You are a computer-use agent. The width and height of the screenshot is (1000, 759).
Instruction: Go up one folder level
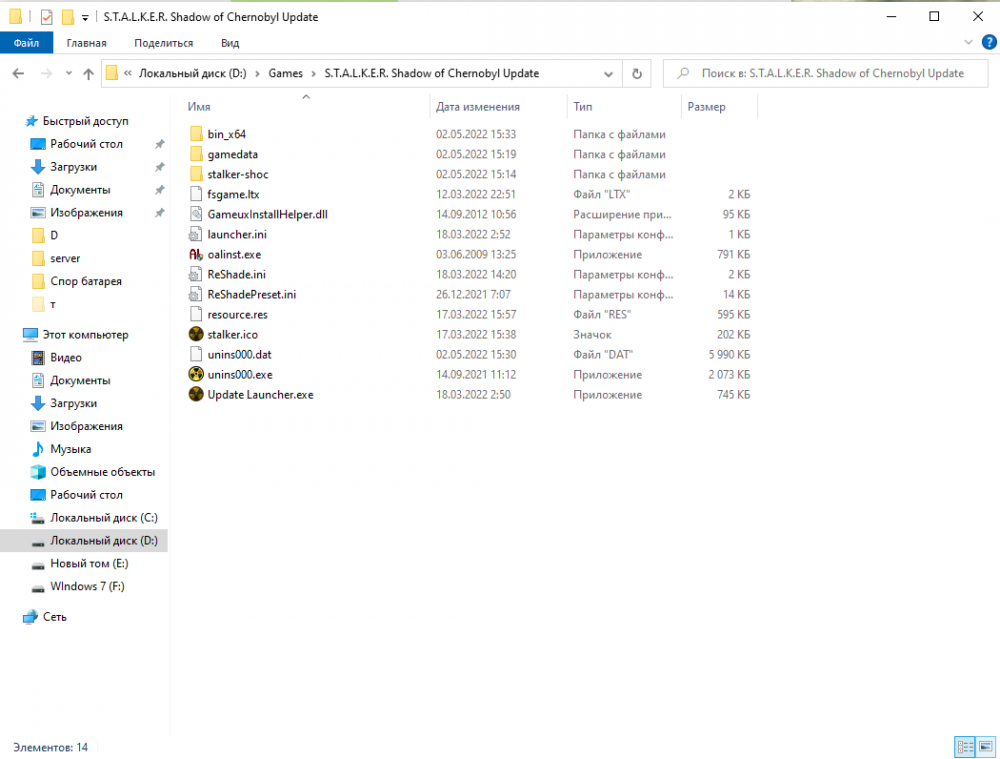click(88, 73)
